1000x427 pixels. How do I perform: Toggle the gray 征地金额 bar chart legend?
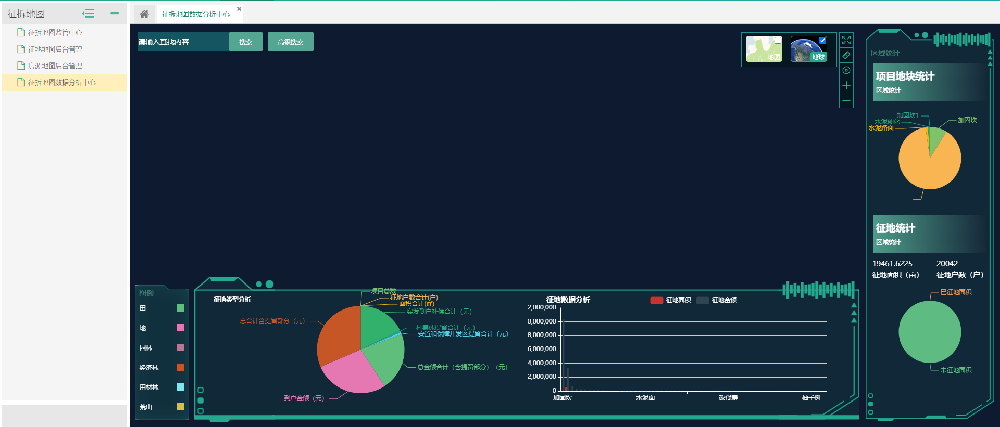(717, 300)
